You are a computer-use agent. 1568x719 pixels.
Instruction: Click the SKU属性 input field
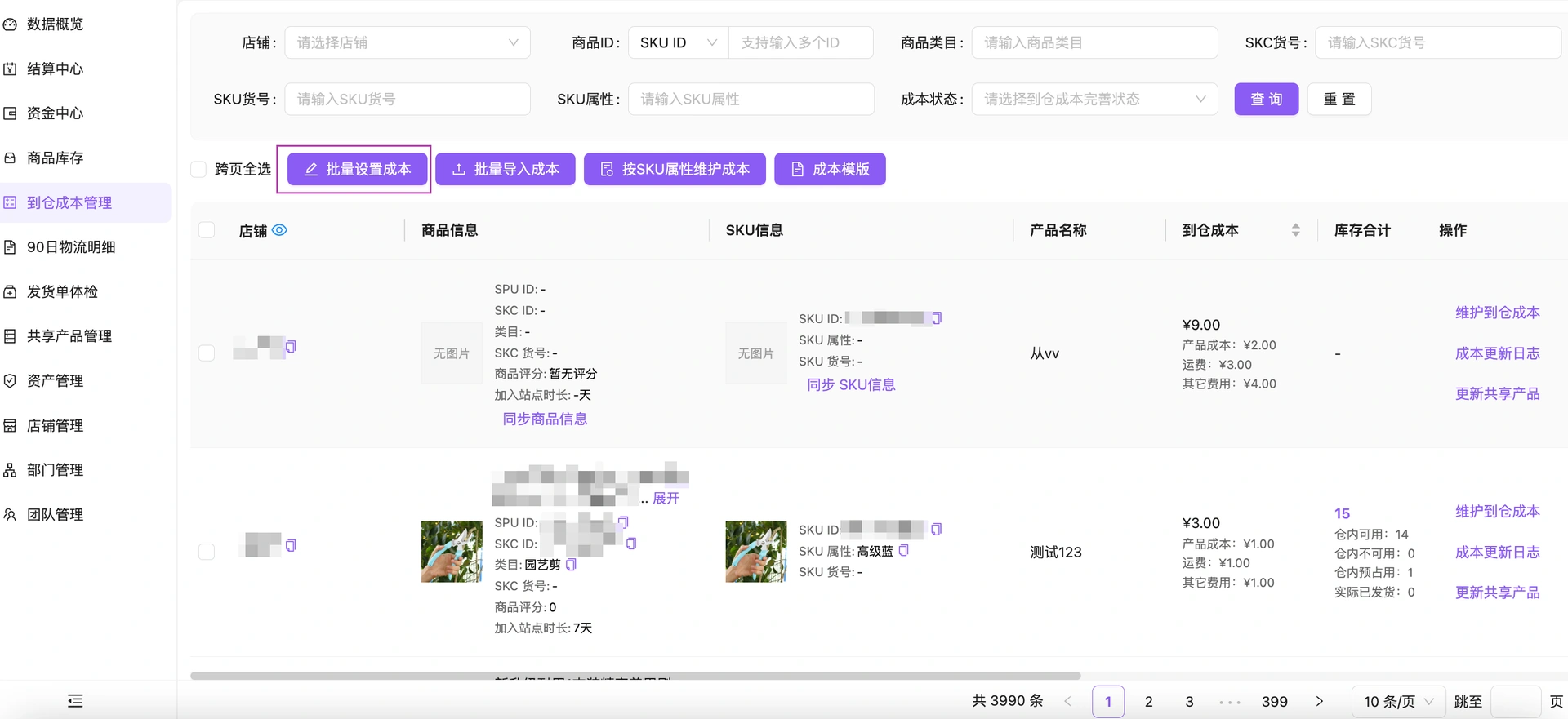751,99
